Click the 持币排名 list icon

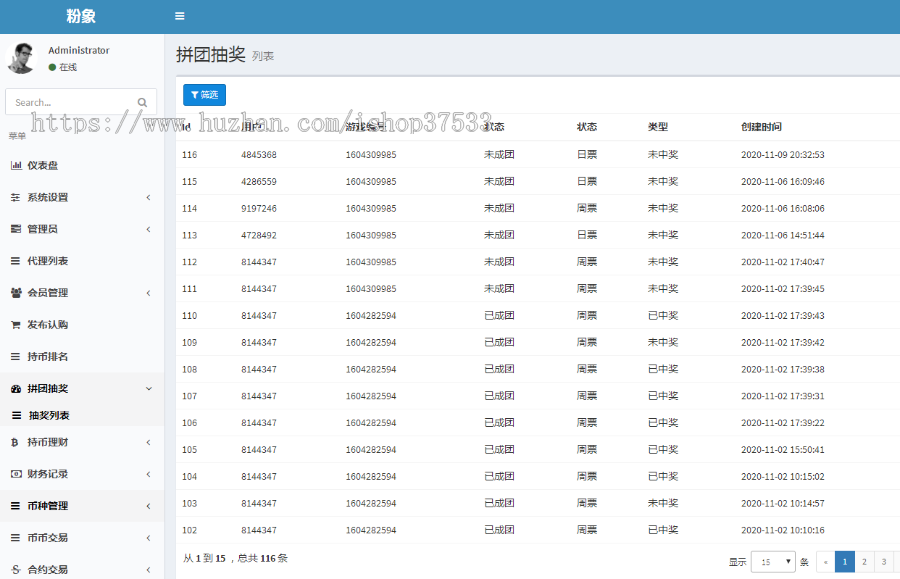15,357
